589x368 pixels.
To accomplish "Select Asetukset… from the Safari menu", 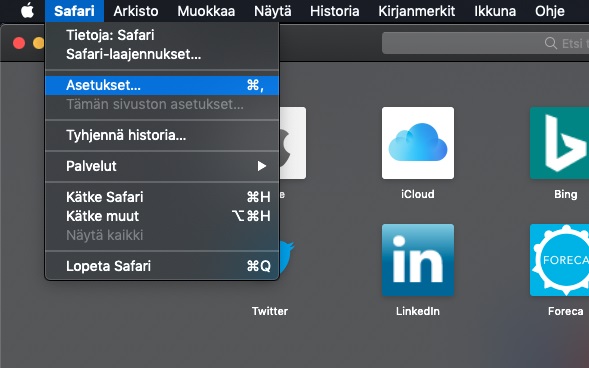I will pyautogui.click(x=162, y=85).
